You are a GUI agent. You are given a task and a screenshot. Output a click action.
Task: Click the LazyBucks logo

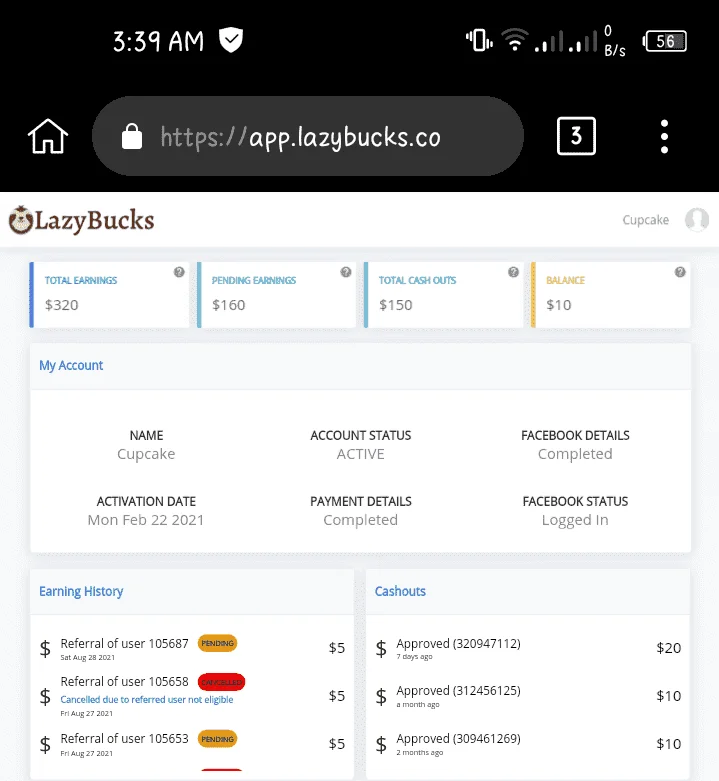tap(82, 220)
